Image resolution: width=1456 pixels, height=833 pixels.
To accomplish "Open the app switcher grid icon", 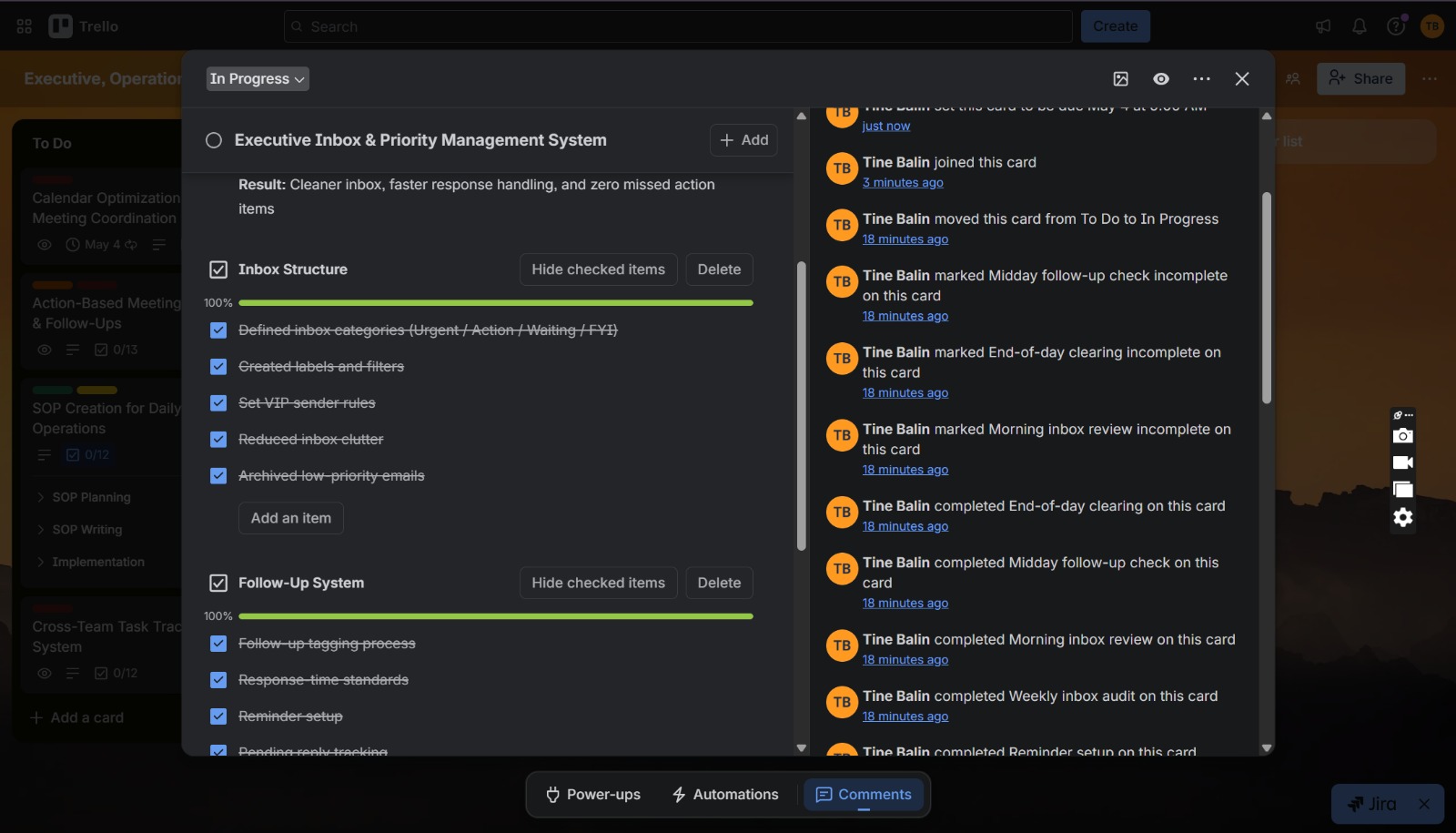I will pyautogui.click(x=25, y=26).
